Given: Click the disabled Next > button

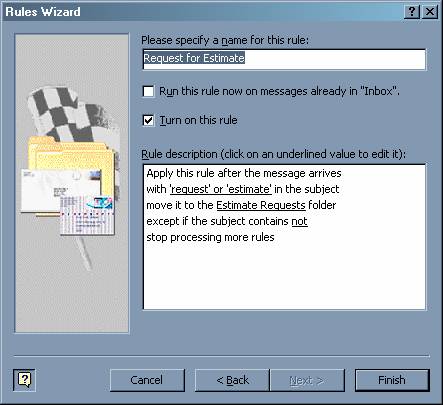Looking at the screenshot, I should point(307,380).
